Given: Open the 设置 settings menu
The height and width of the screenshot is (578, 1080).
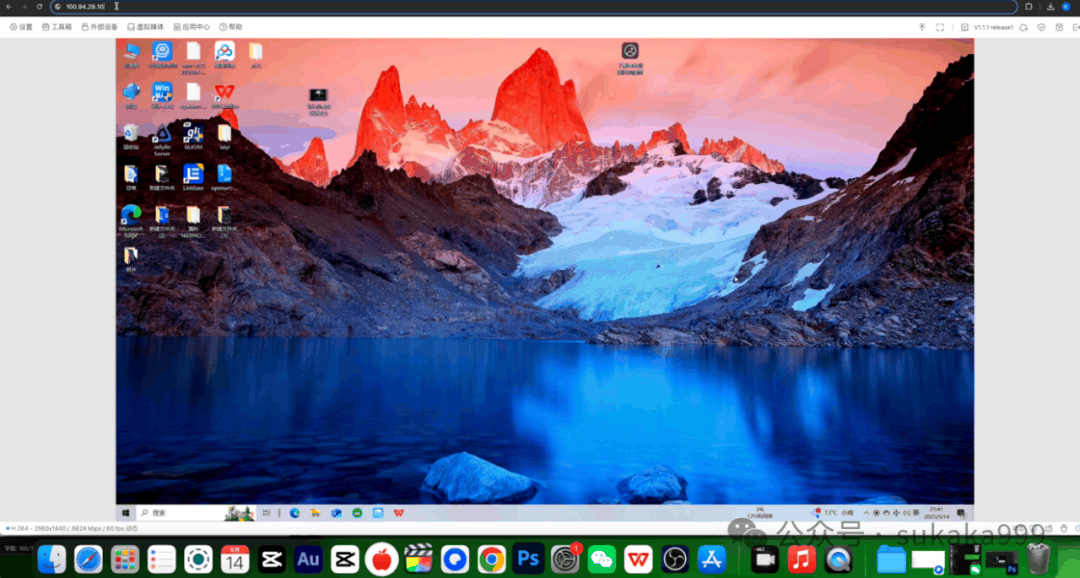Looking at the screenshot, I should 21,27.
